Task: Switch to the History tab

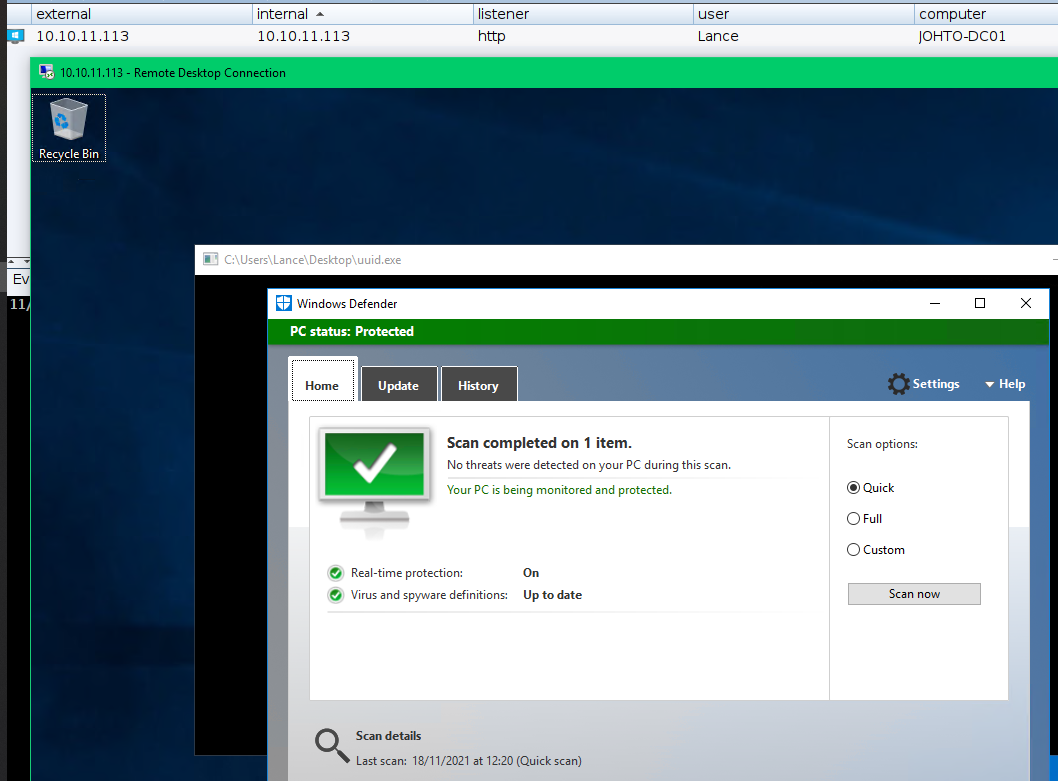Action: (478, 385)
